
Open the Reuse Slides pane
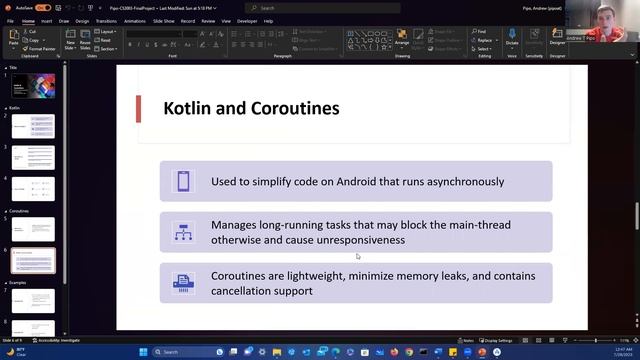tap(85, 40)
